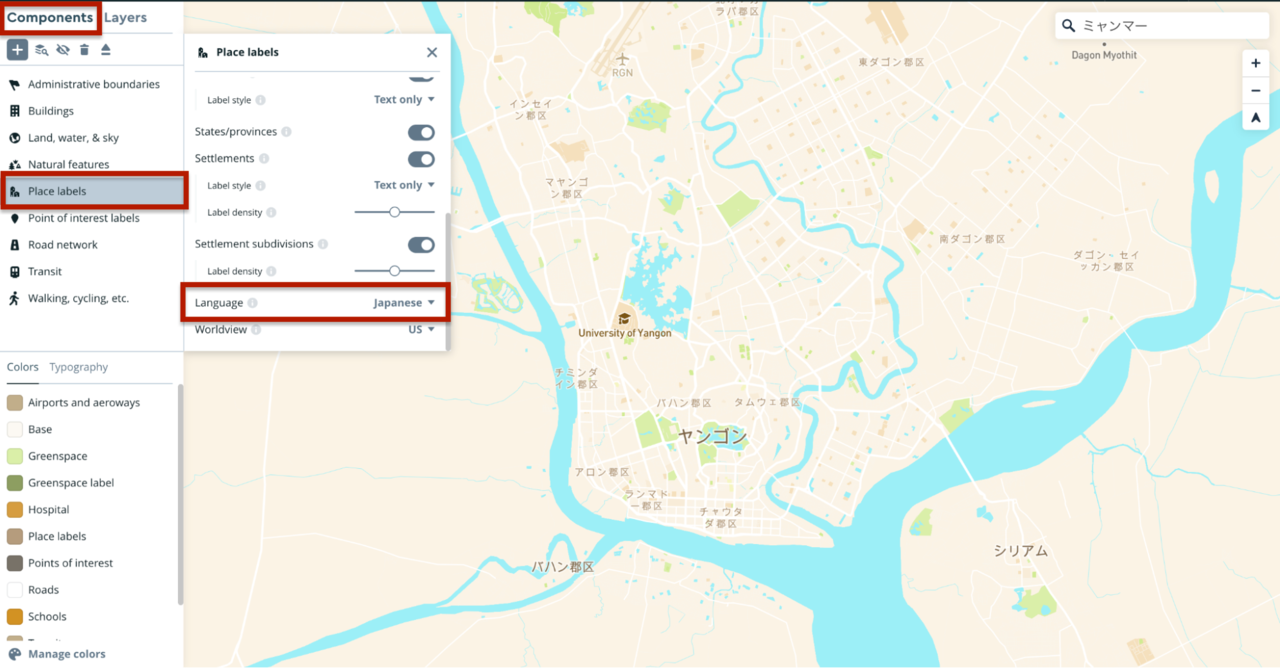This screenshot has height=668, width=1280.
Task: Click the Points of interest color swatch
Action: [15, 563]
